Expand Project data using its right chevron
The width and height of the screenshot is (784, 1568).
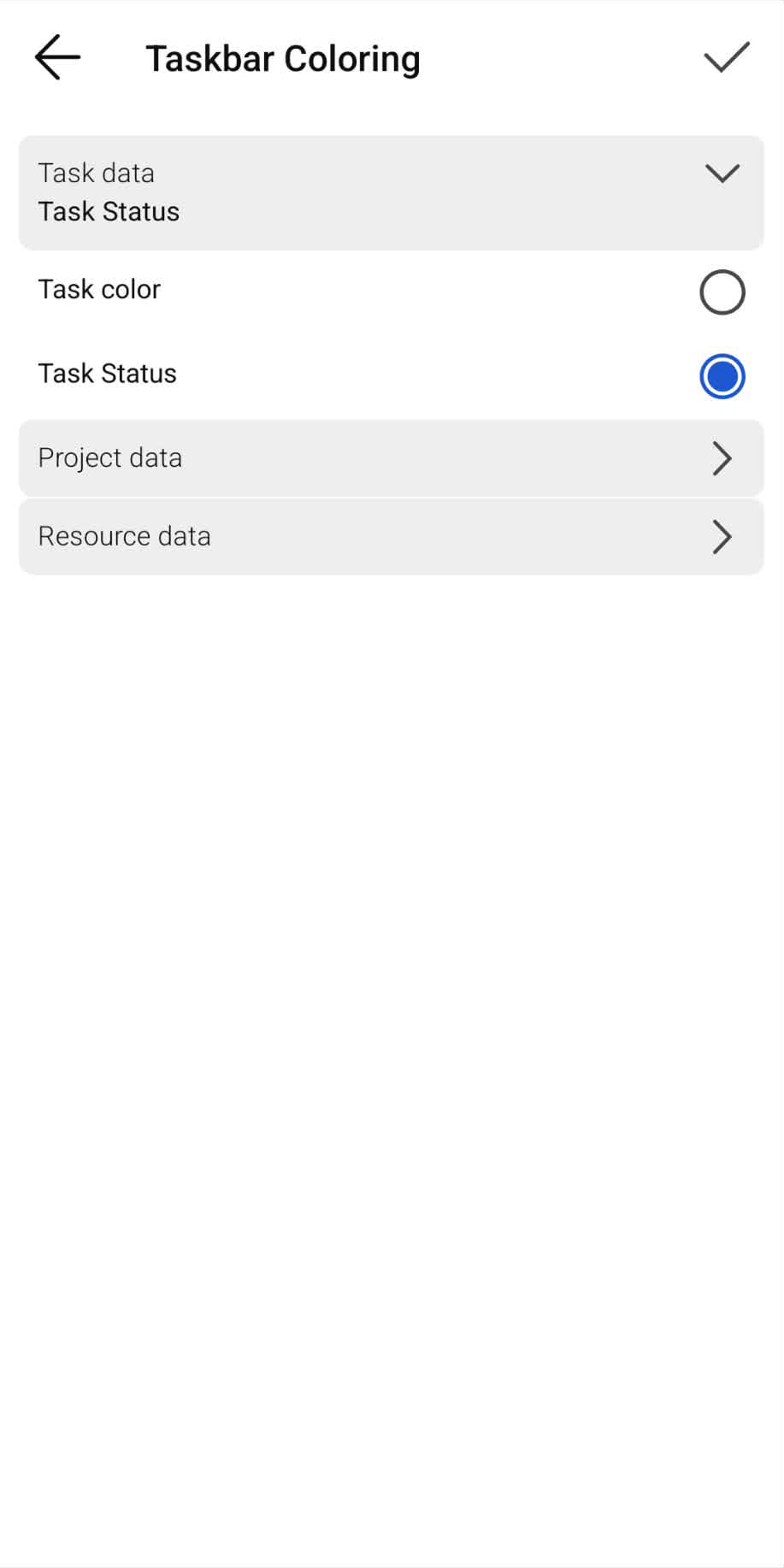[722, 459]
